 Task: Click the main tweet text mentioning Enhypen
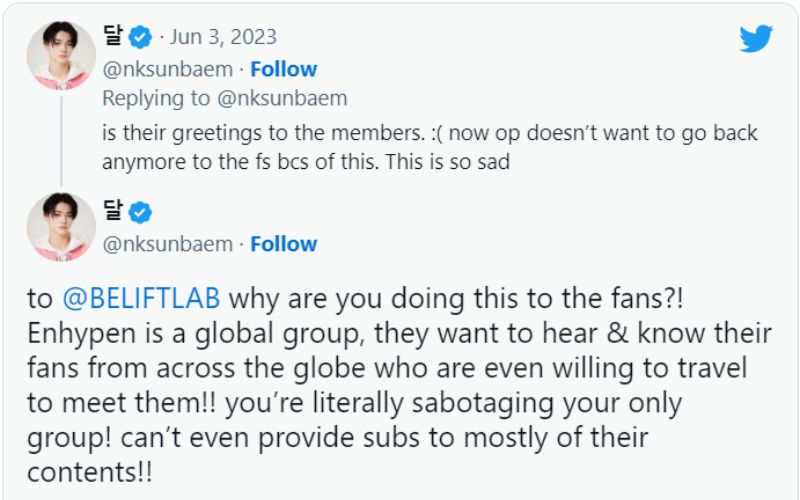coord(400,368)
